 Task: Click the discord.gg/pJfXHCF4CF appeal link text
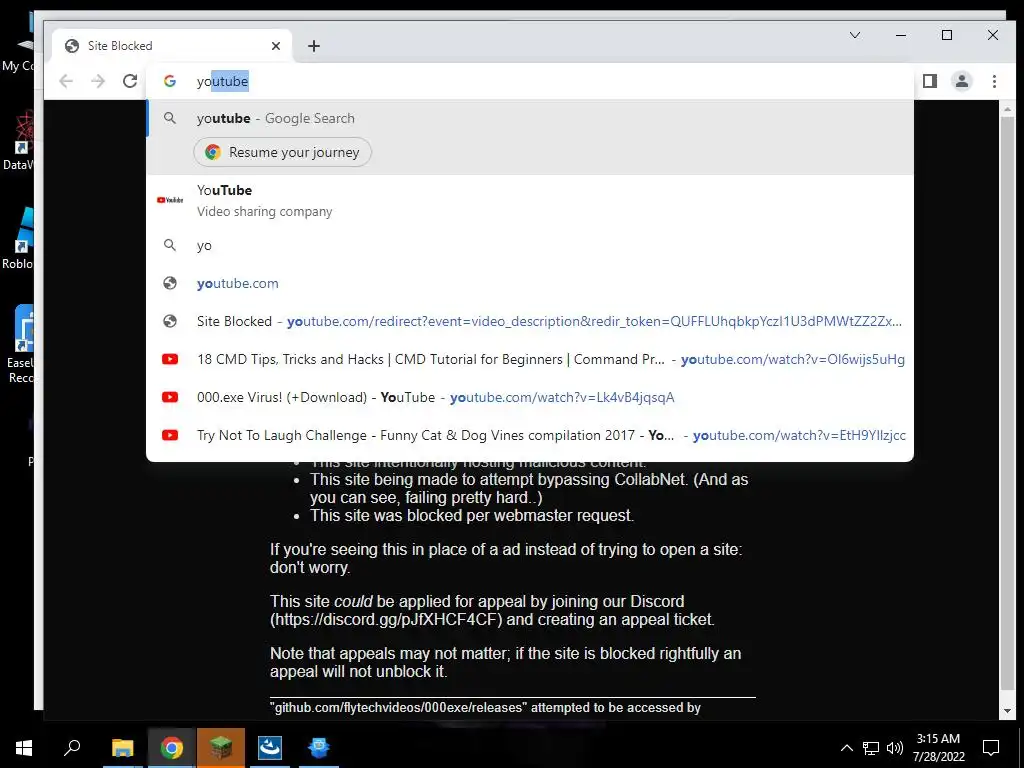(388, 619)
